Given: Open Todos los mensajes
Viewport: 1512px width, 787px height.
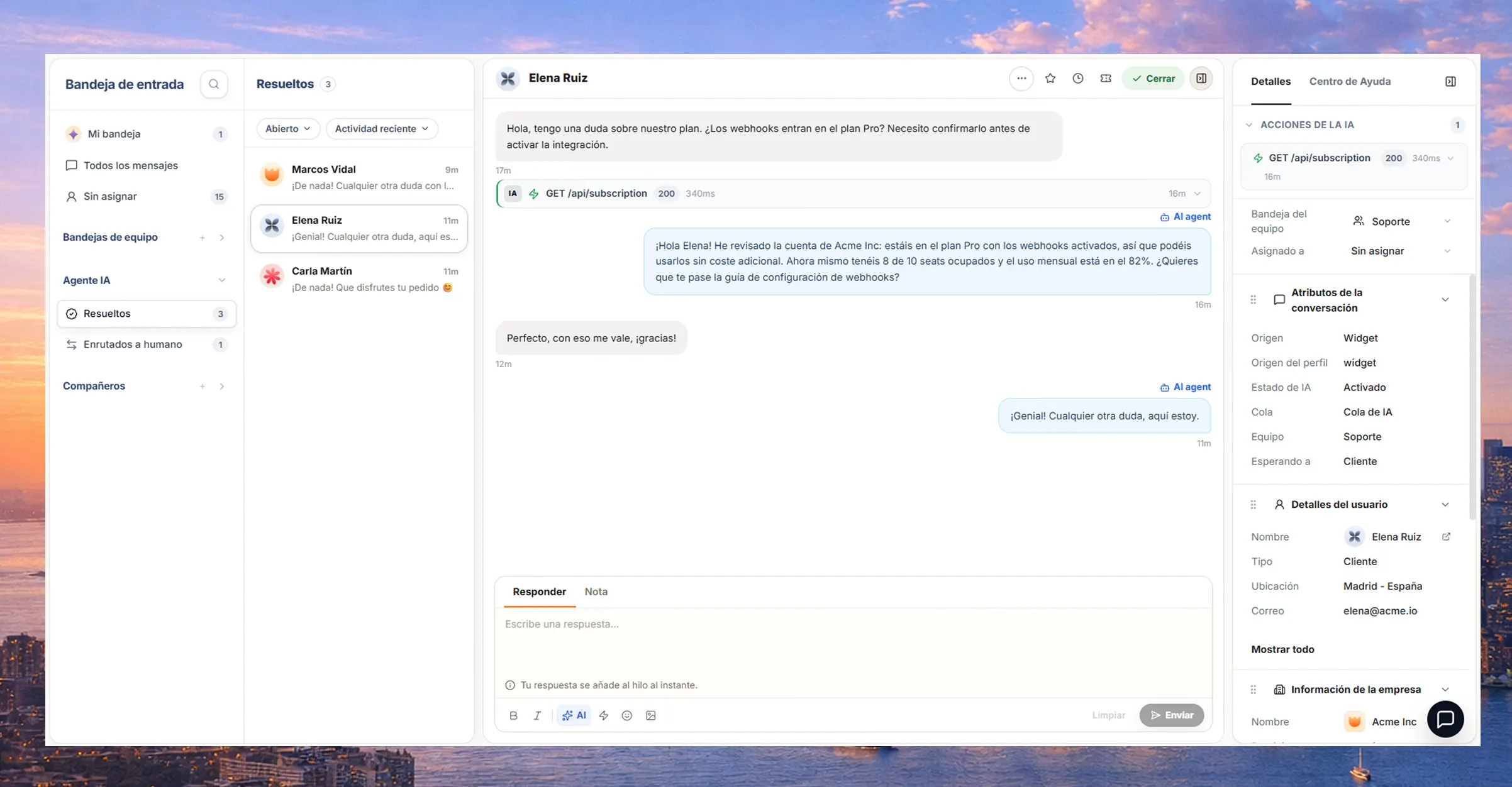Looking at the screenshot, I should [147, 165].
